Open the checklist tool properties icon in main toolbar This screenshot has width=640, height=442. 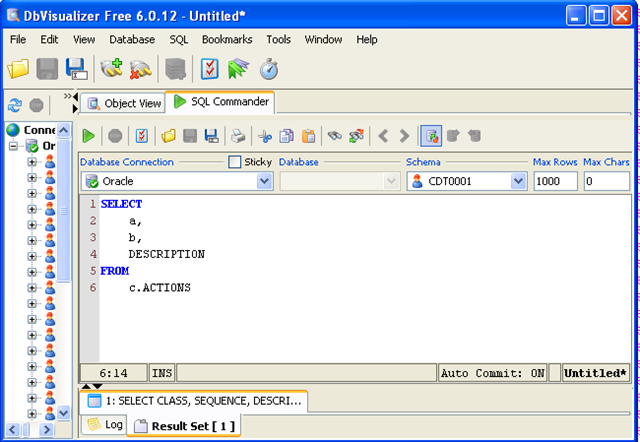(209, 69)
